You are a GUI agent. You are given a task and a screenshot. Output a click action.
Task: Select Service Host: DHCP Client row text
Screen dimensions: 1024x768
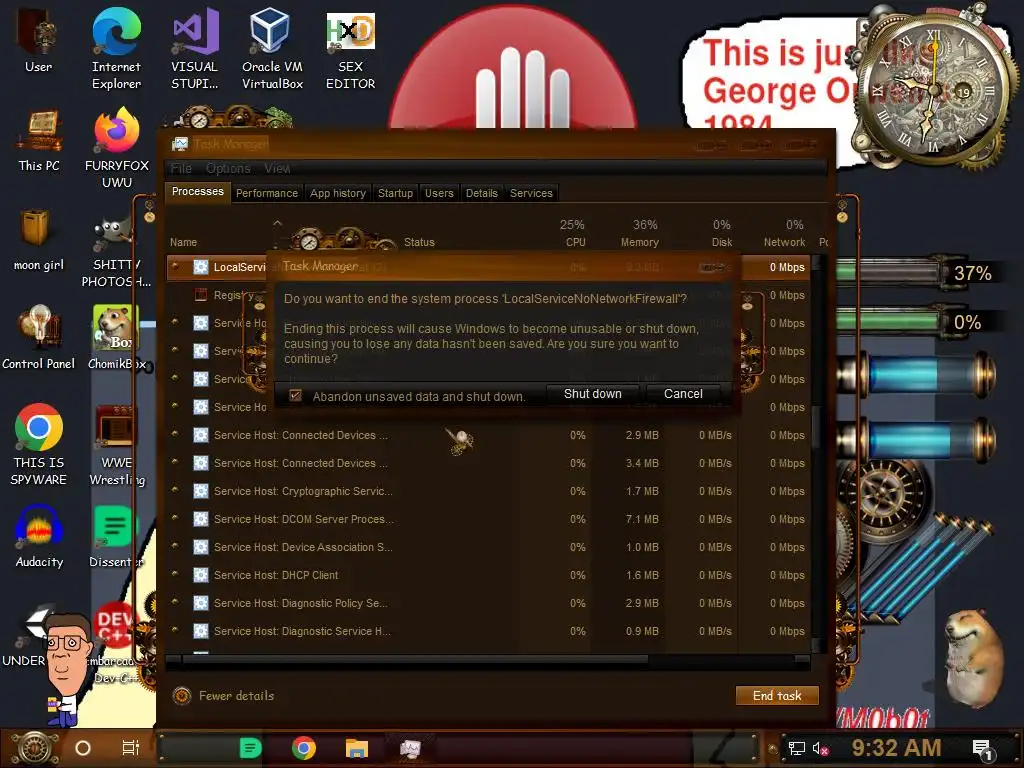(x=276, y=575)
